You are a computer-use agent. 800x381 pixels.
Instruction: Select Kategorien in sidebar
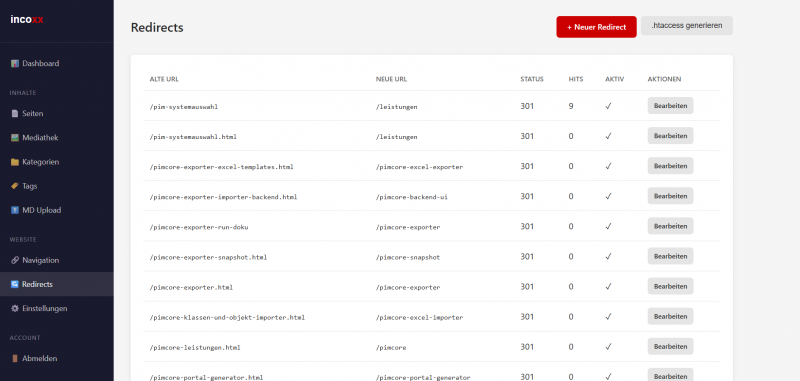(57, 162)
